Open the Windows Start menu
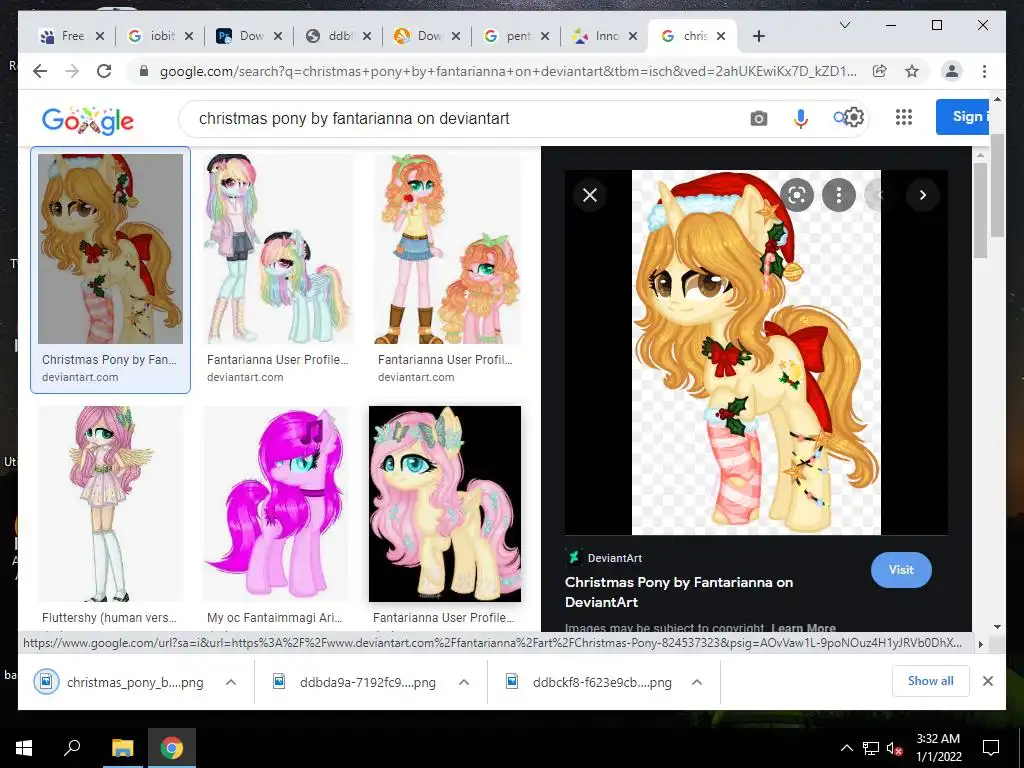1024x768 pixels. click(x=24, y=748)
